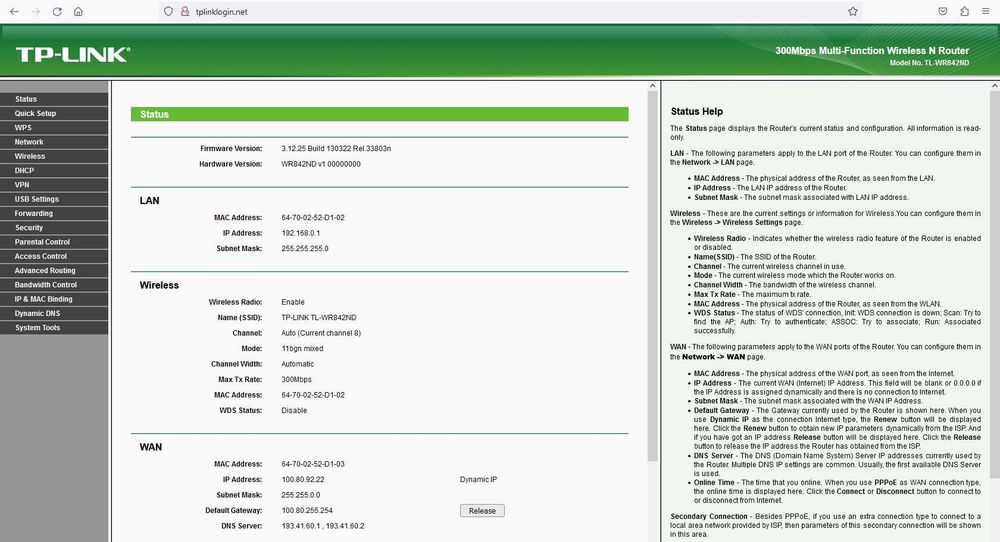Click the tplinklogin.net address bar

[510, 11]
